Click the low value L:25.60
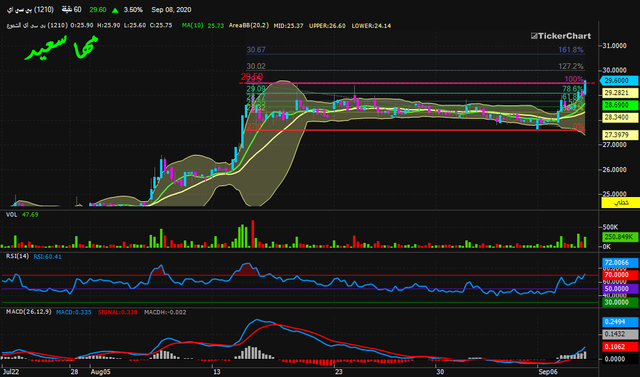The height and width of the screenshot is (377, 640). 135,25
